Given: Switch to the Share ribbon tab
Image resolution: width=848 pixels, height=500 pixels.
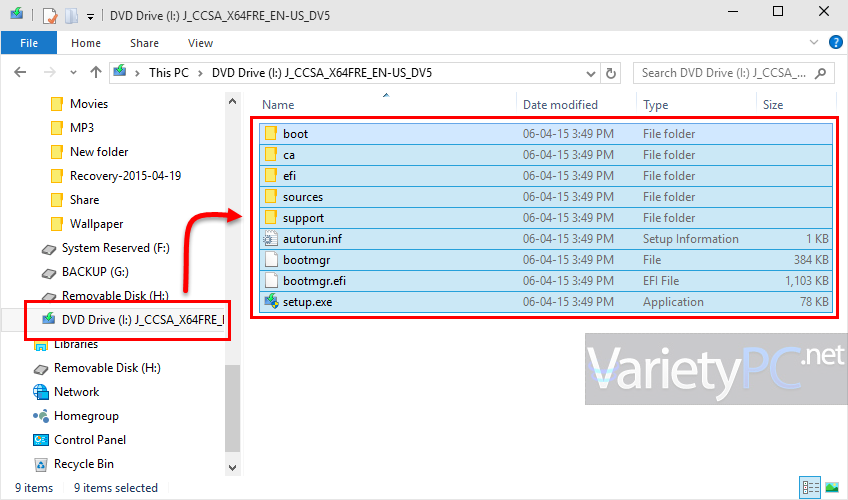Looking at the screenshot, I should (144, 43).
